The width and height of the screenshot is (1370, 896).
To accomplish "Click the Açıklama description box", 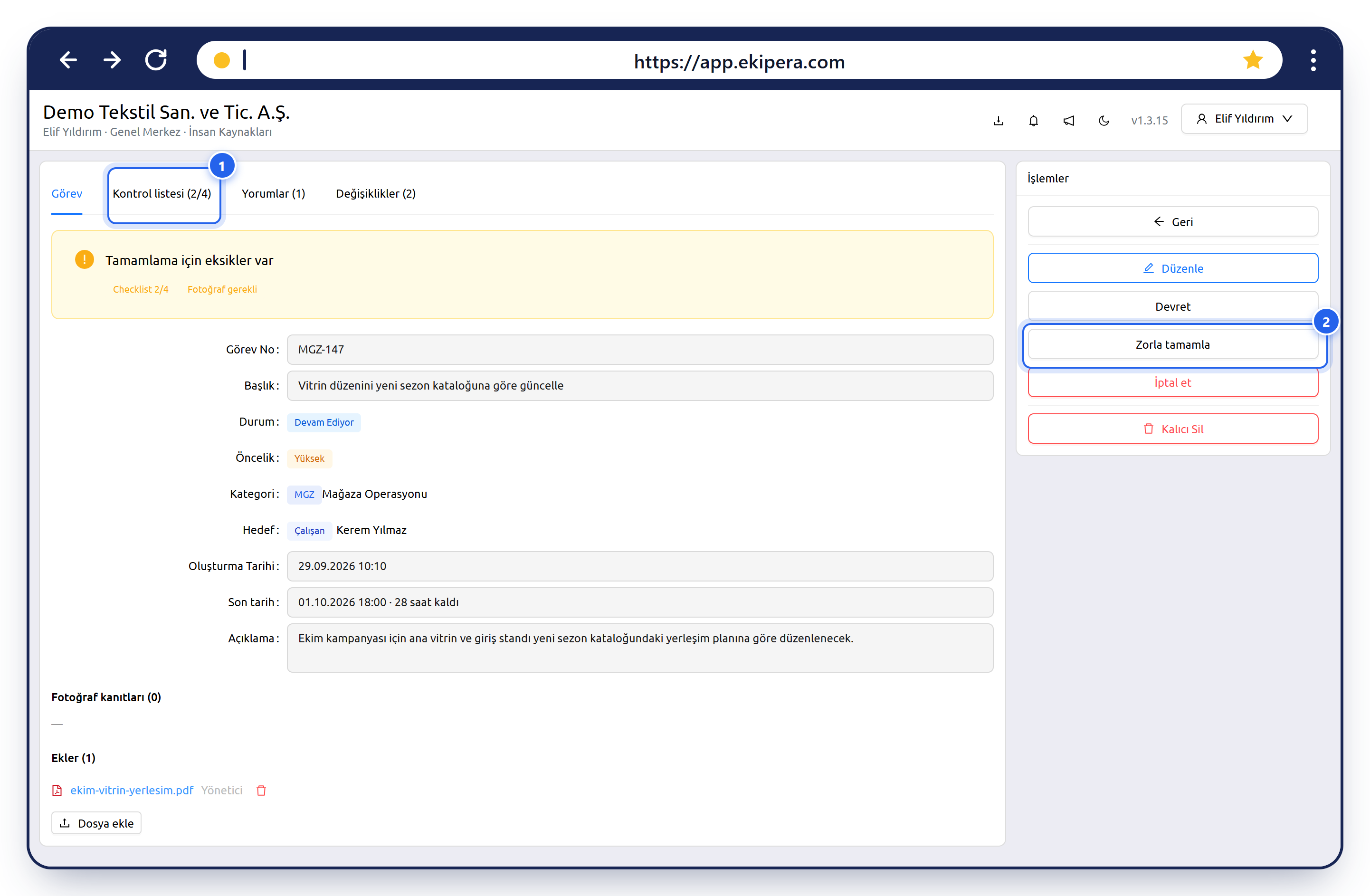I will (x=640, y=648).
